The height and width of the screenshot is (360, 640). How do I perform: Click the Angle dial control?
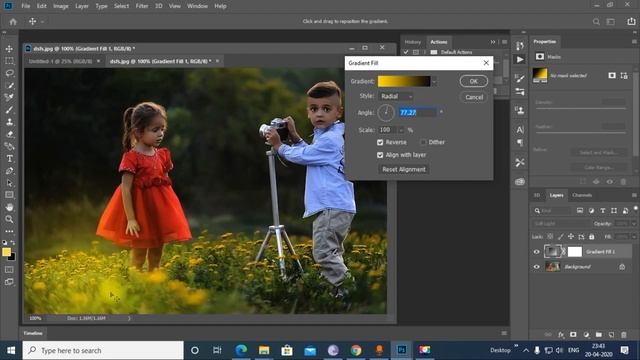[x=386, y=113]
